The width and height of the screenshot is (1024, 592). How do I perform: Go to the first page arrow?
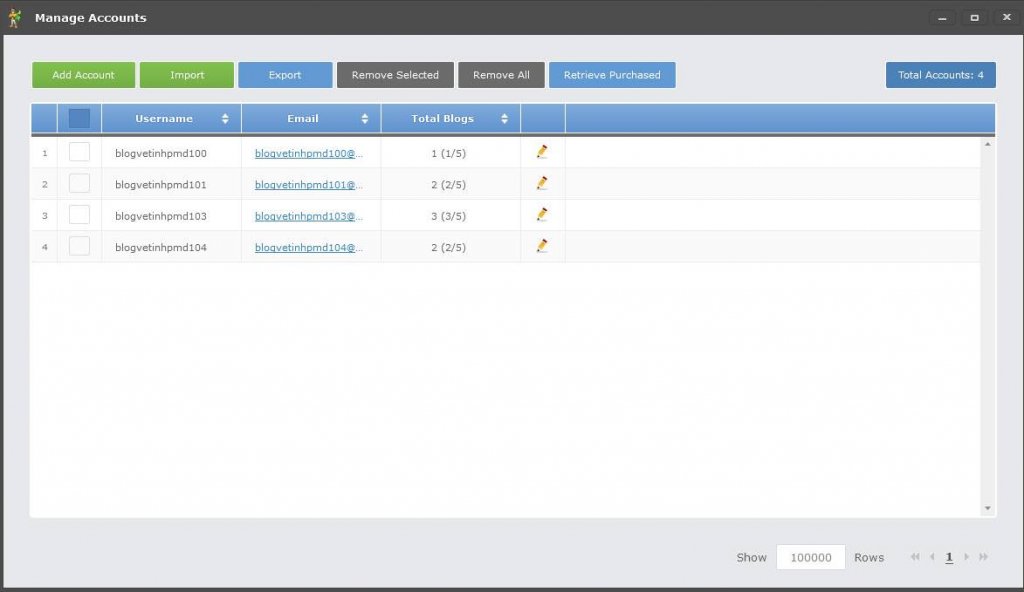point(915,557)
